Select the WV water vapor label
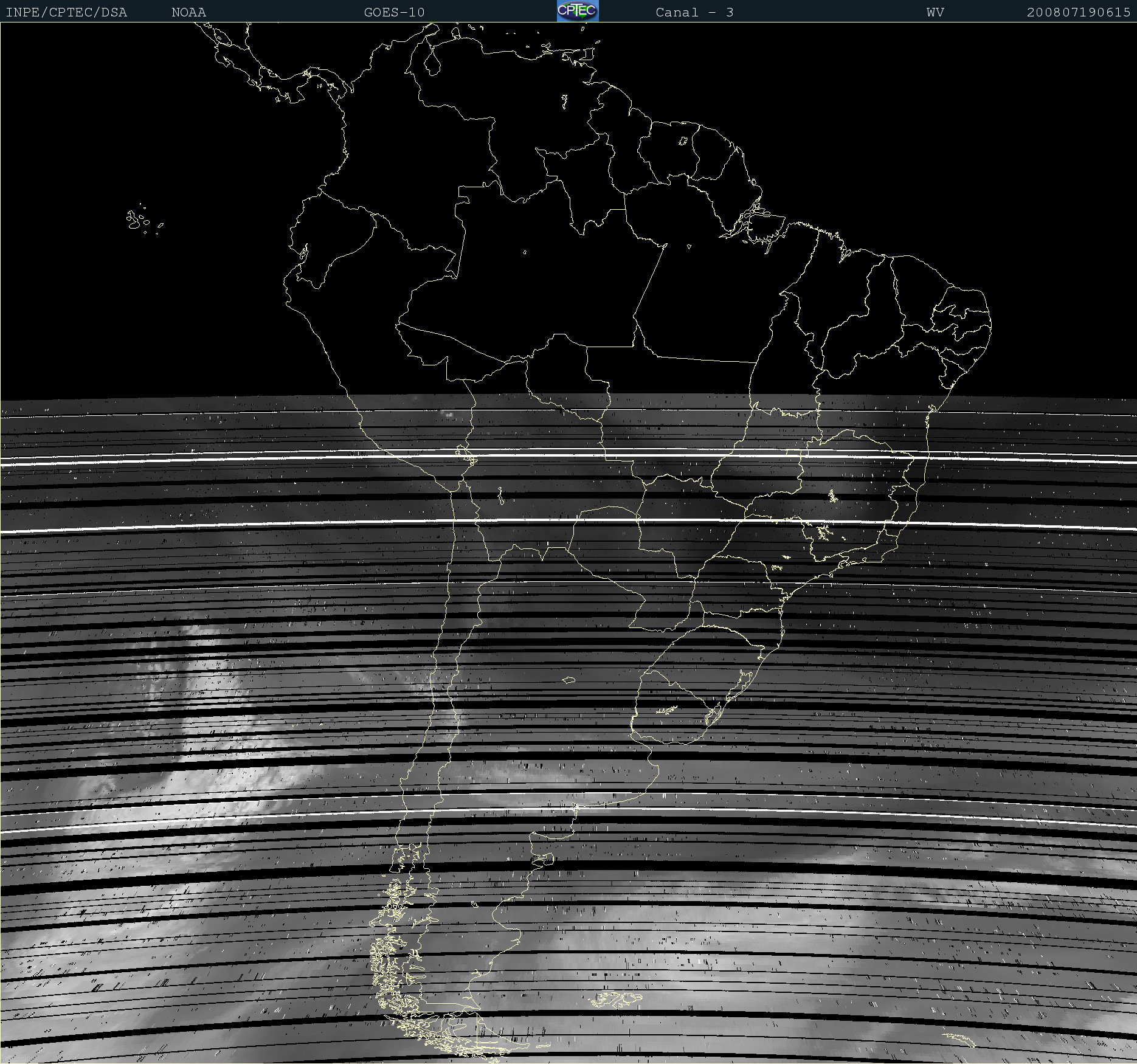This screenshot has height=1064, width=1137. pyautogui.click(x=935, y=12)
